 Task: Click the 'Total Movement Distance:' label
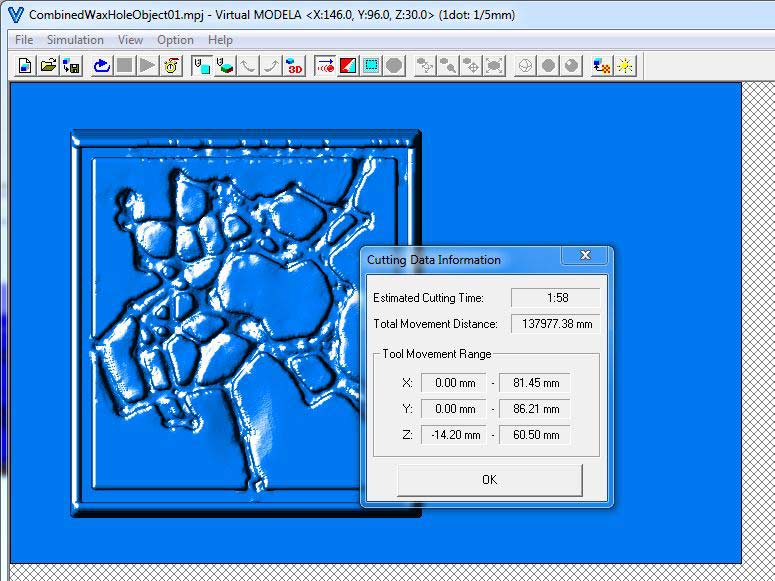pyautogui.click(x=435, y=324)
